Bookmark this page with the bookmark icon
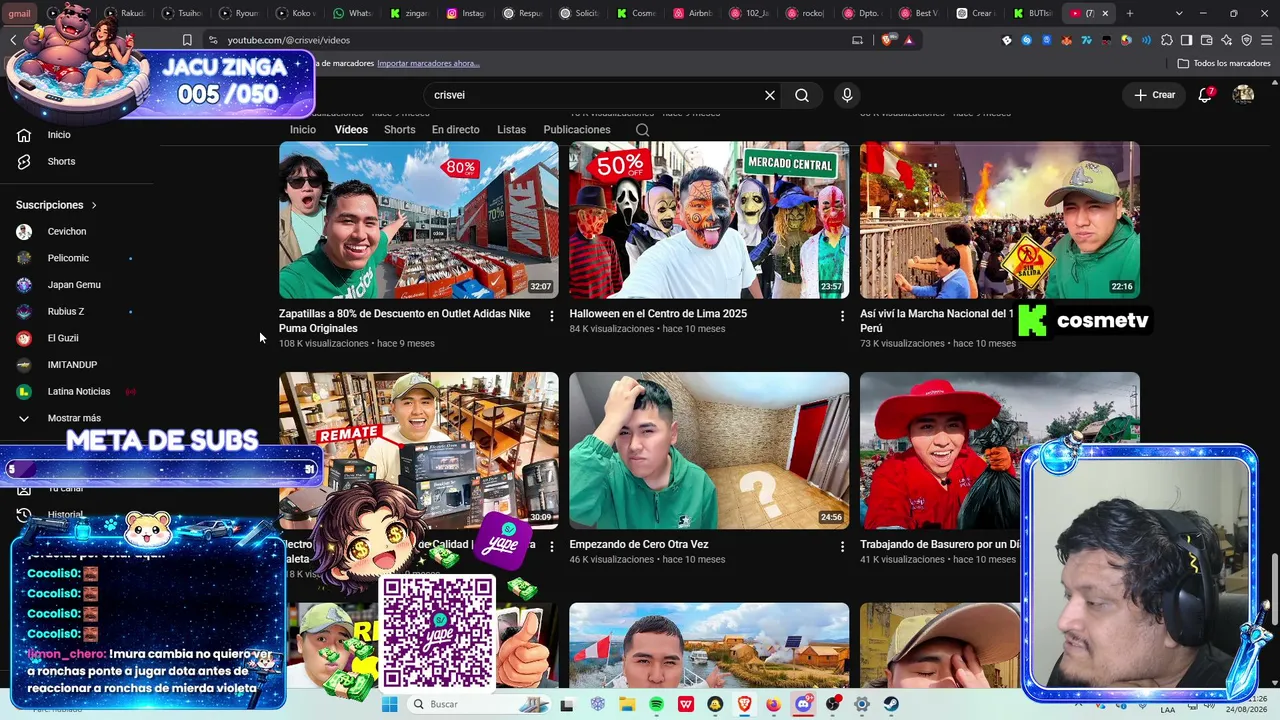Viewport: 1280px width, 720px height. pyautogui.click(x=187, y=40)
